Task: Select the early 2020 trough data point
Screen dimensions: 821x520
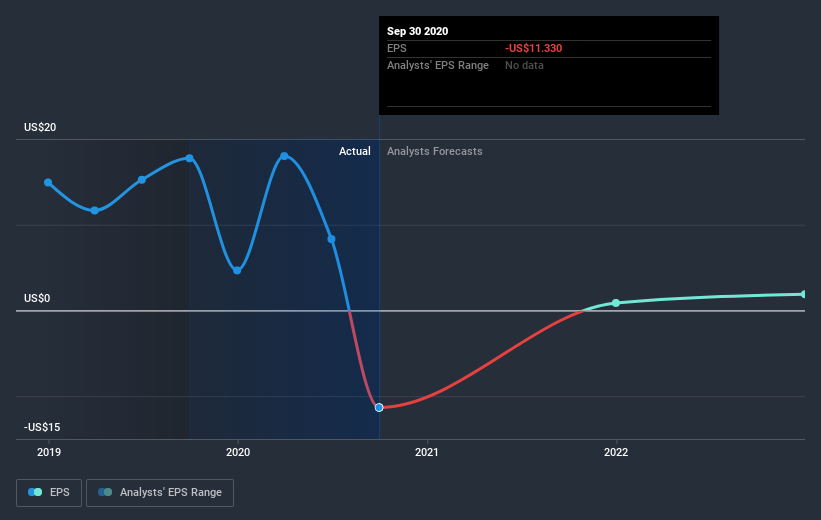Action: (x=237, y=270)
